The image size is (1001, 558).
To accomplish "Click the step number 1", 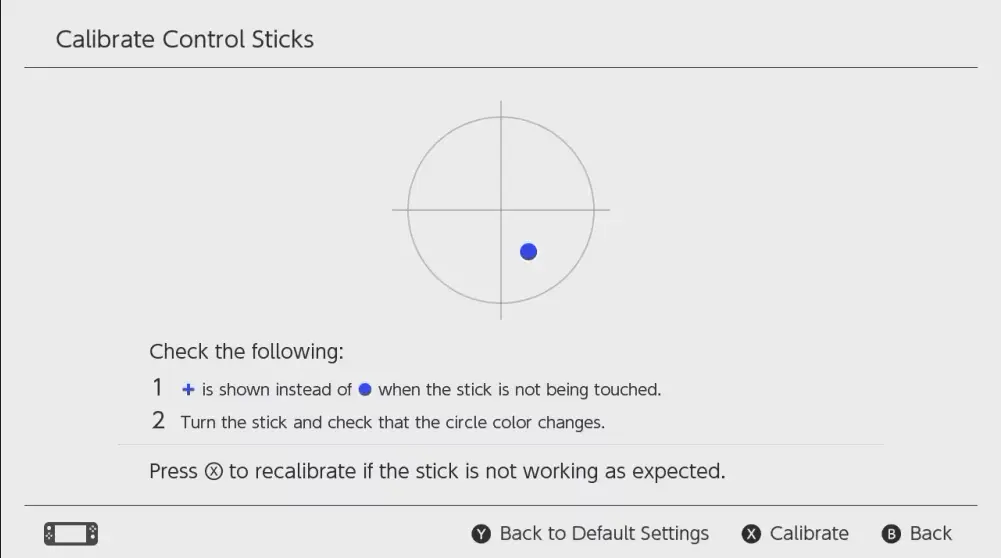I will pyautogui.click(x=158, y=388).
